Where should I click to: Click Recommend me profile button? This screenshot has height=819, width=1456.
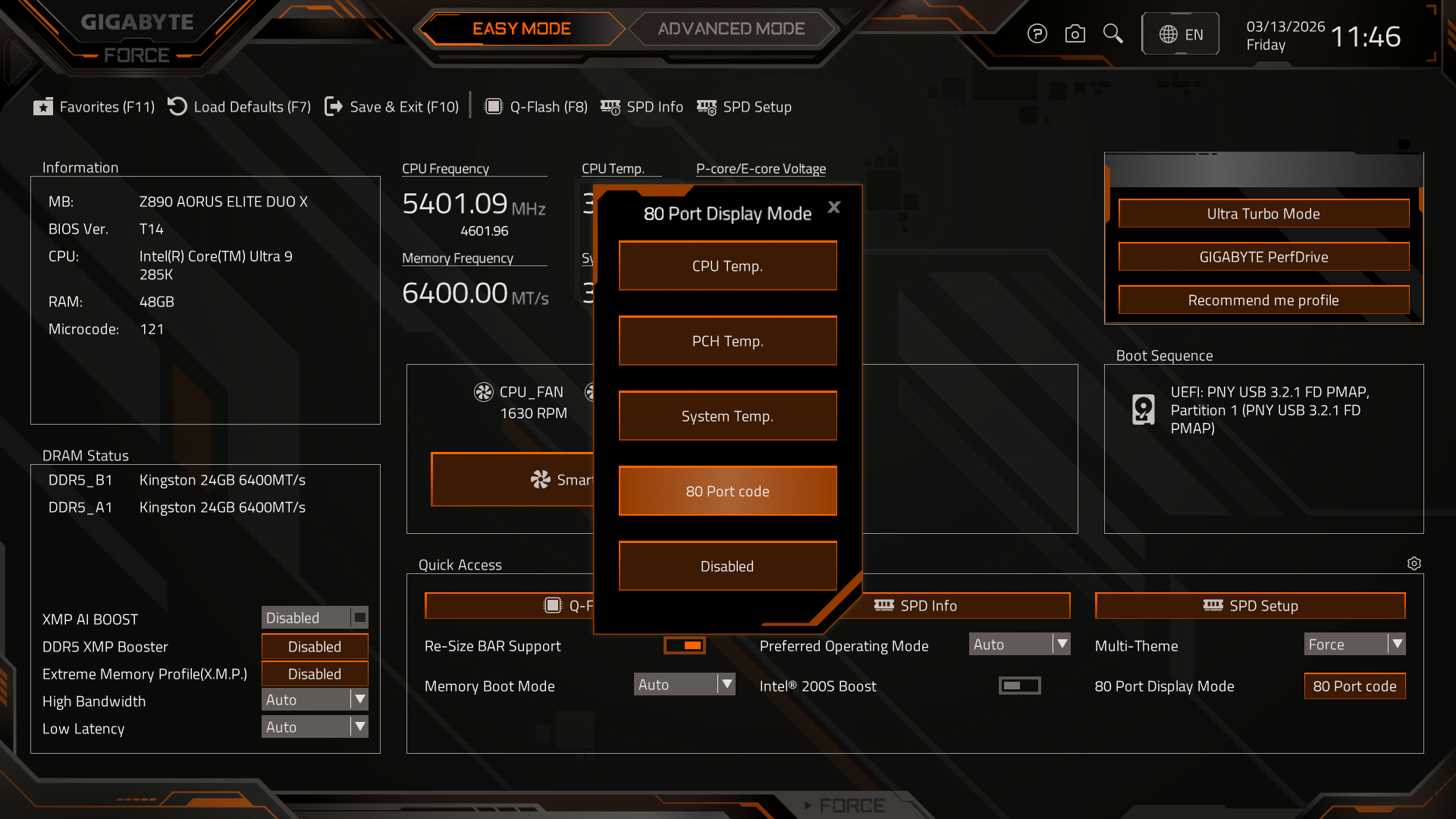click(x=1263, y=300)
